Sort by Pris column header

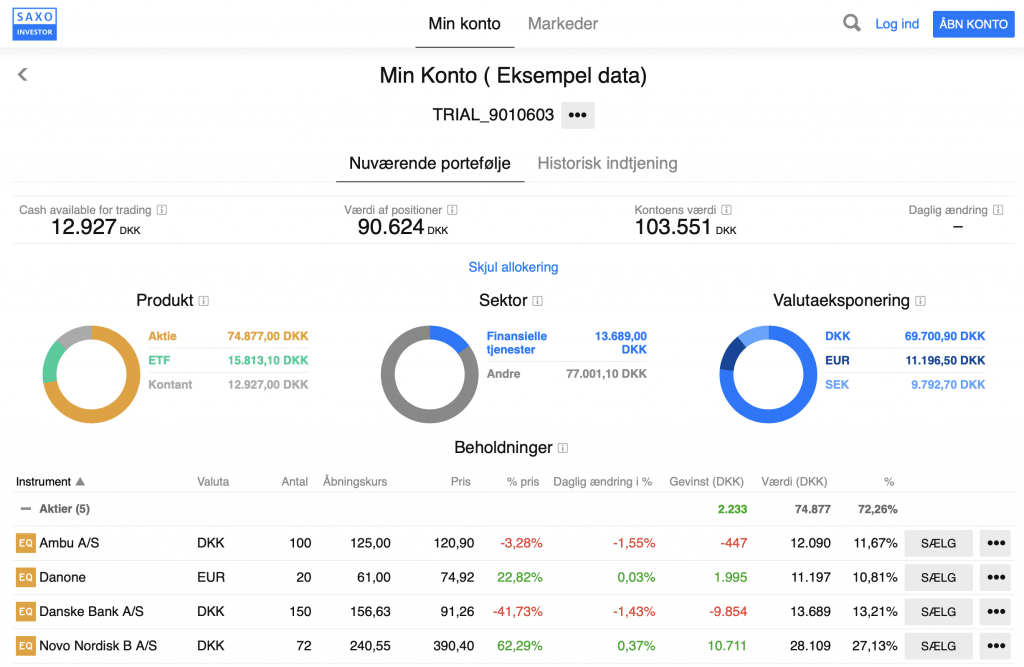pyautogui.click(x=460, y=481)
